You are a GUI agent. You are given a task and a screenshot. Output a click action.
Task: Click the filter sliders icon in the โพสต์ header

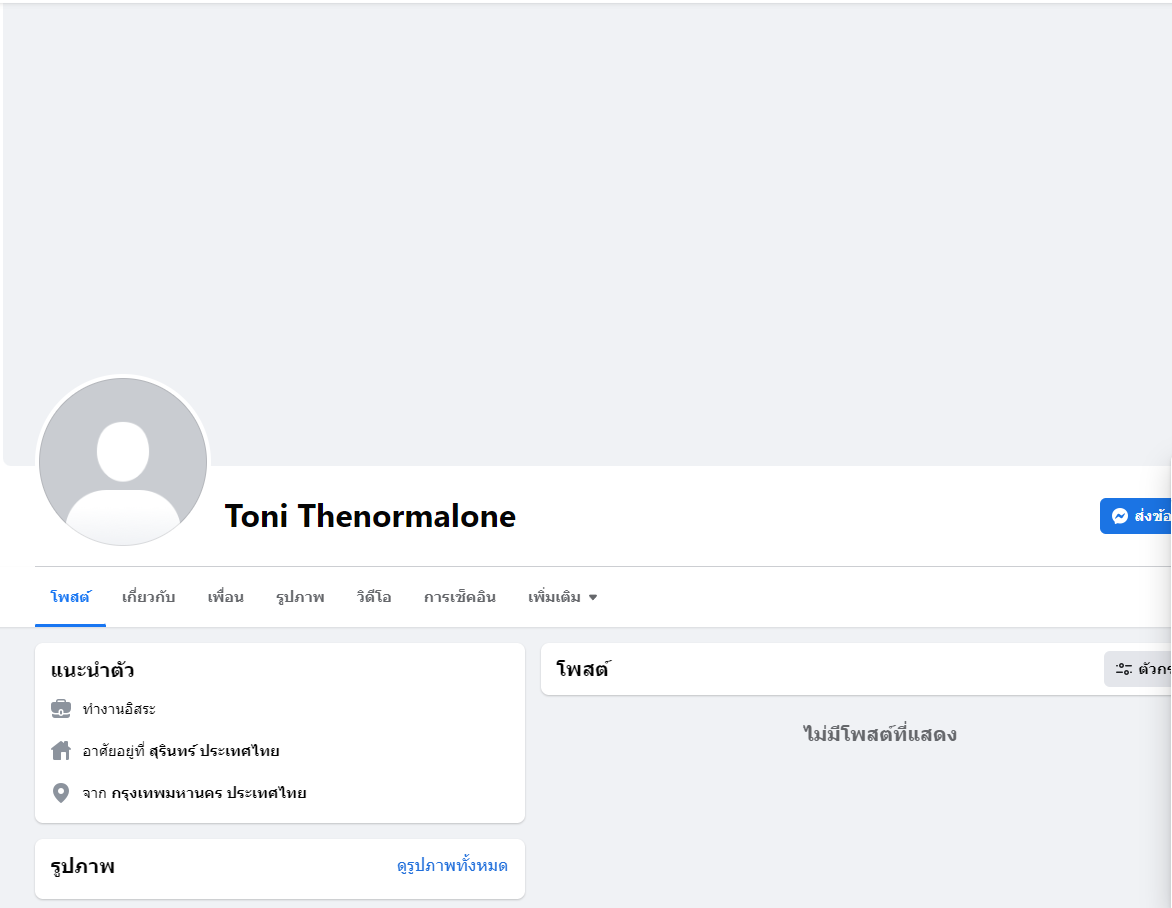pyautogui.click(x=1124, y=669)
